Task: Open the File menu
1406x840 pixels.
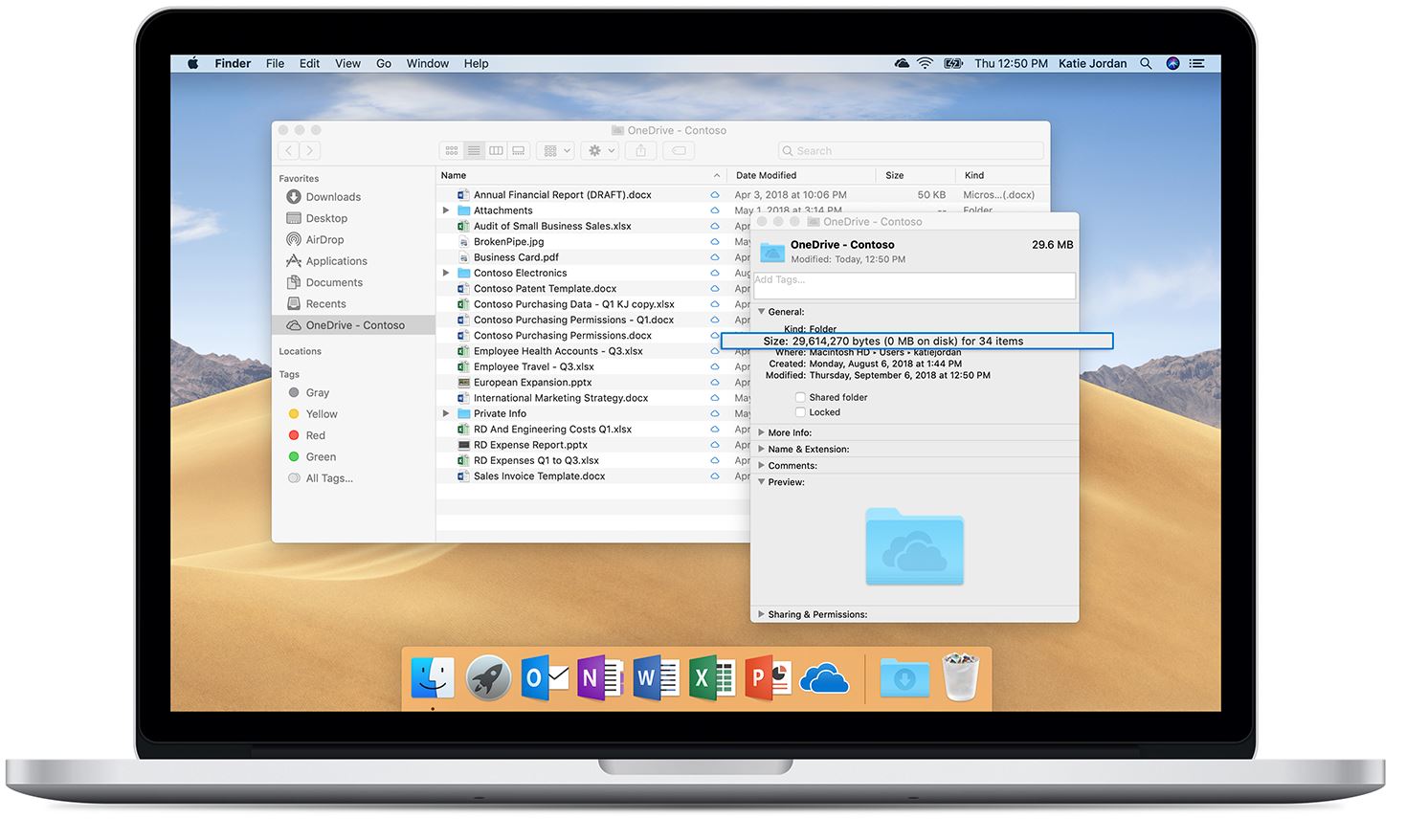Action: point(275,63)
